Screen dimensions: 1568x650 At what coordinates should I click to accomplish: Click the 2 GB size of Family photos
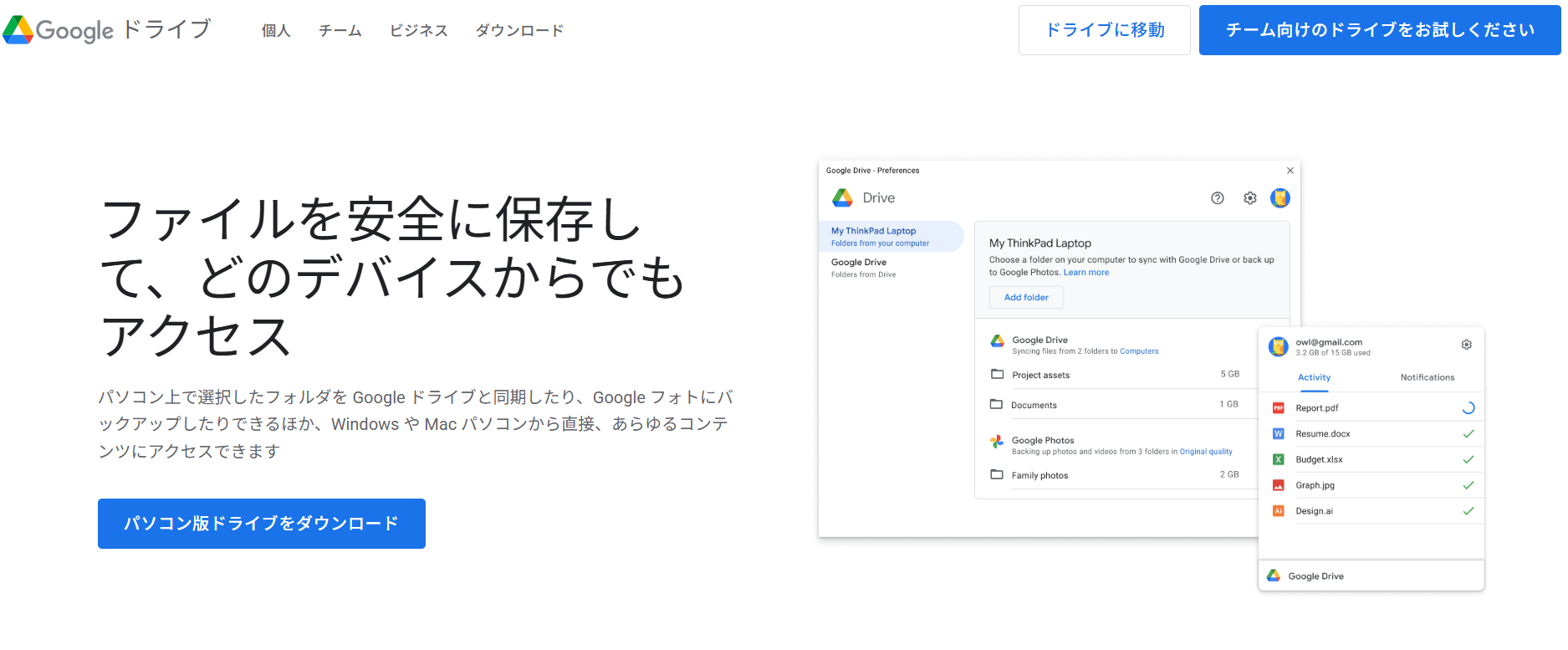point(1229,475)
